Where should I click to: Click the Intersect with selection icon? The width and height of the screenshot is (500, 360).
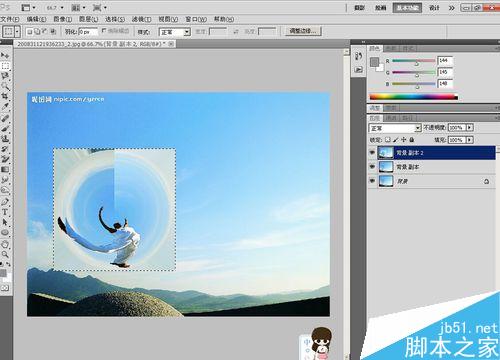point(53,32)
